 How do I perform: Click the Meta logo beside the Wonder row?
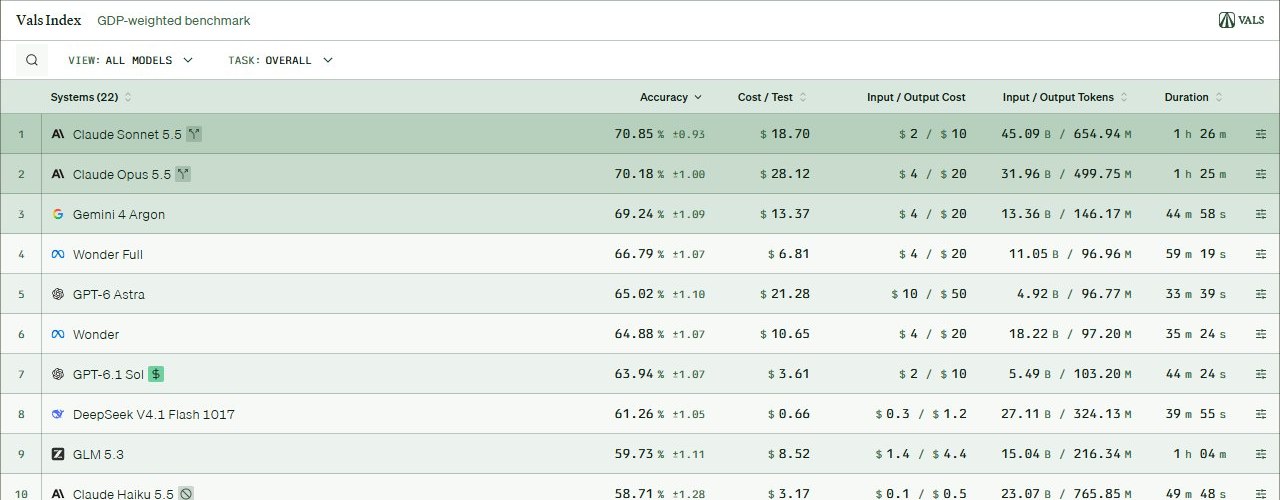pos(58,334)
